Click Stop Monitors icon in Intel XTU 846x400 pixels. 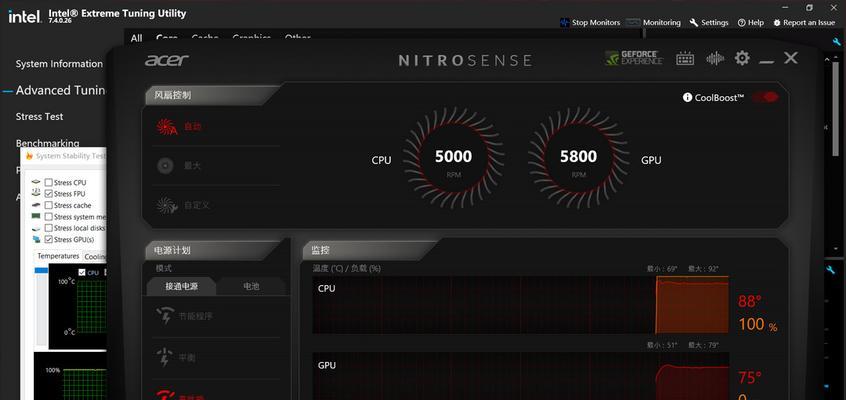[x=565, y=23]
